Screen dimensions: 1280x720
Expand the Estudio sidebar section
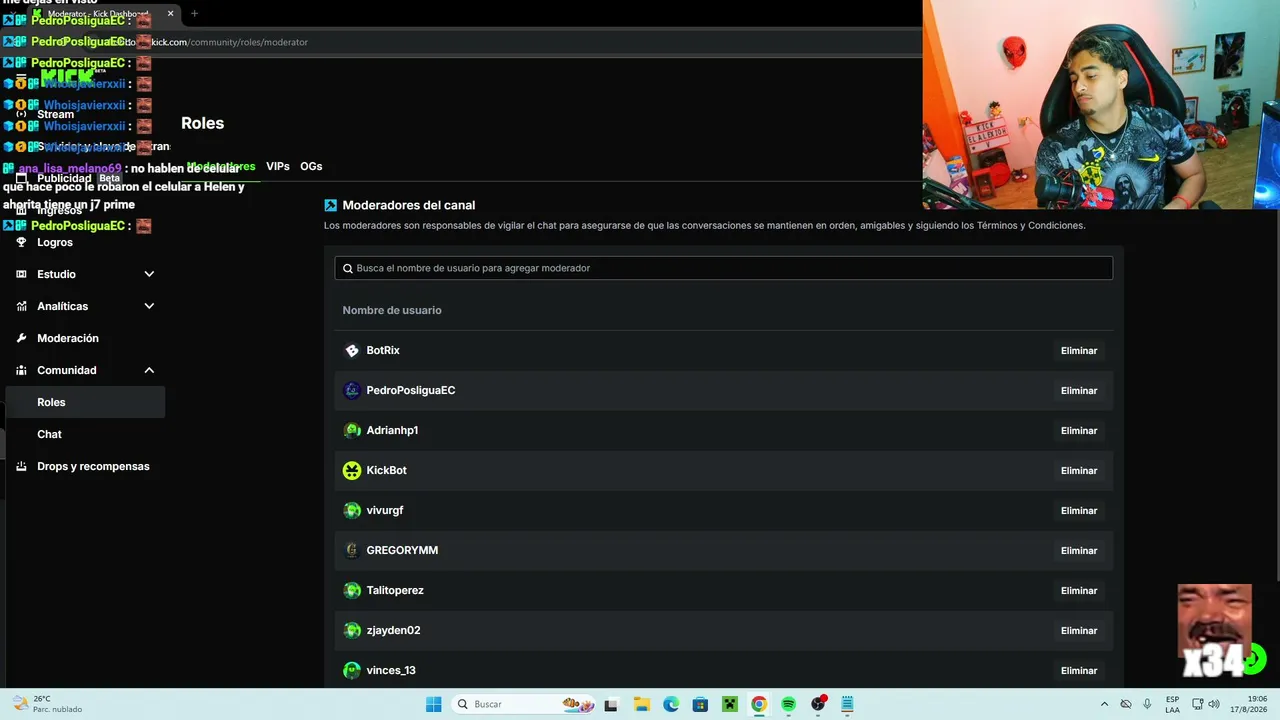[x=149, y=274]
